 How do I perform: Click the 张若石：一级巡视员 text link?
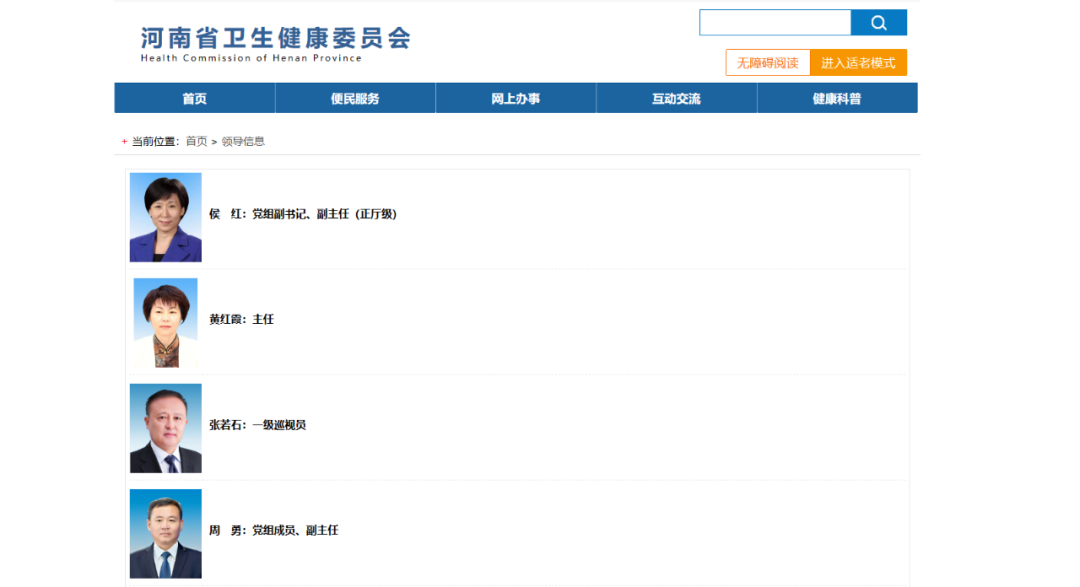tap(257, 425)
